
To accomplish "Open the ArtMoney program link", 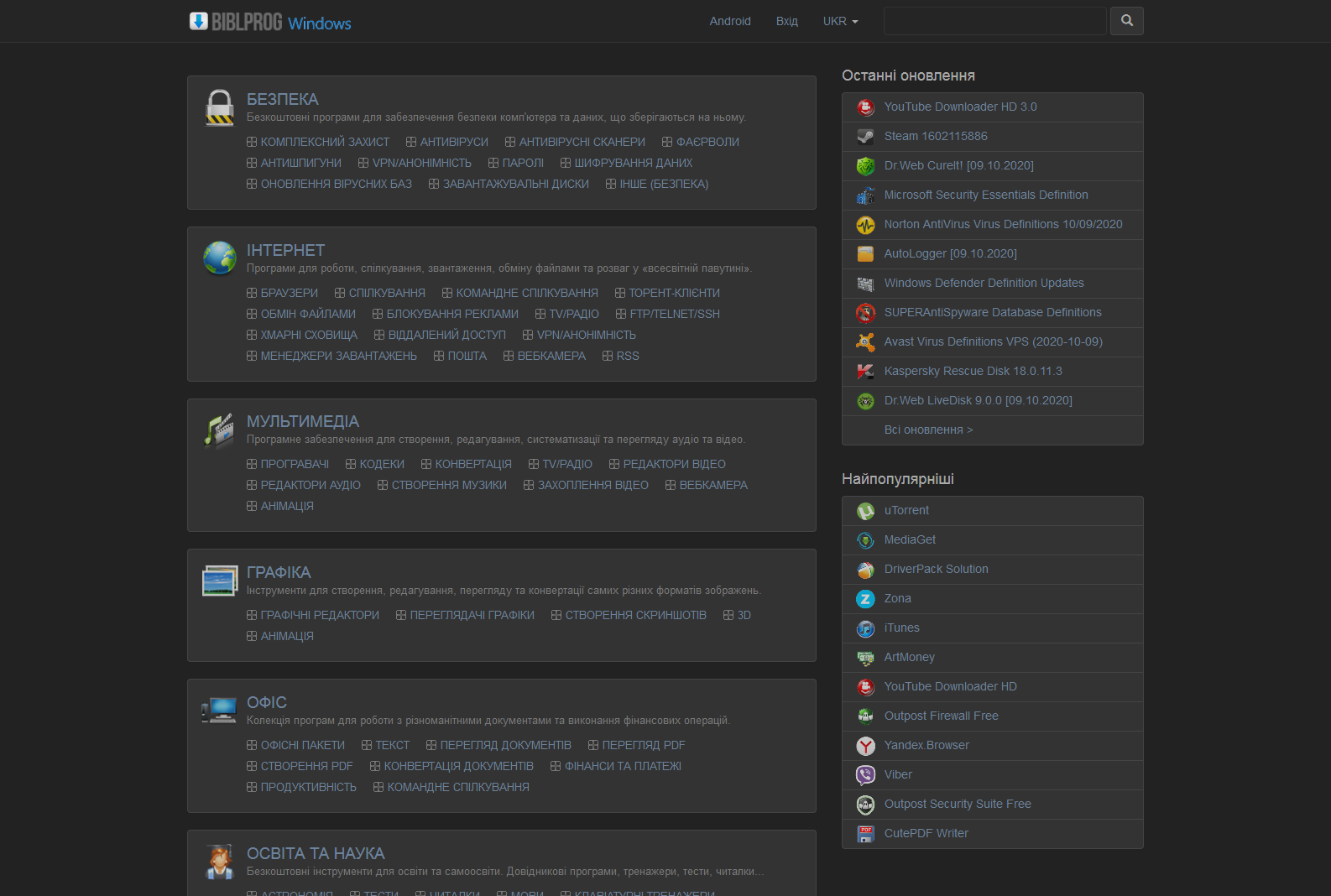I will 910,657.
